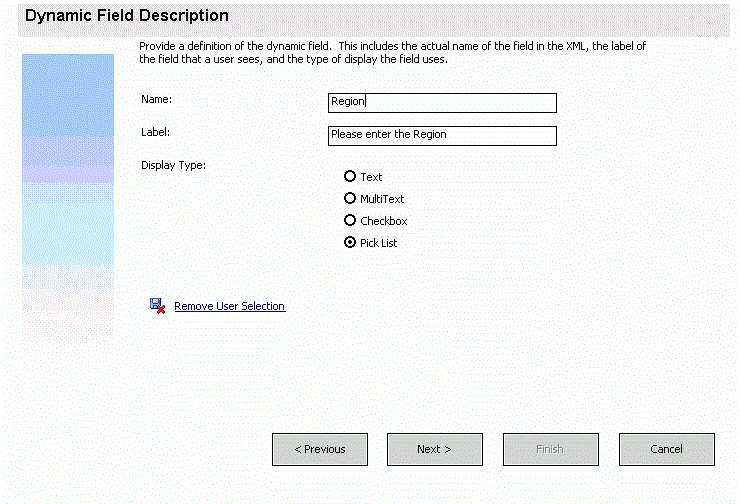Click the 'Name:' label text
The image size is (740, 504).
click(x=157, y=99)
